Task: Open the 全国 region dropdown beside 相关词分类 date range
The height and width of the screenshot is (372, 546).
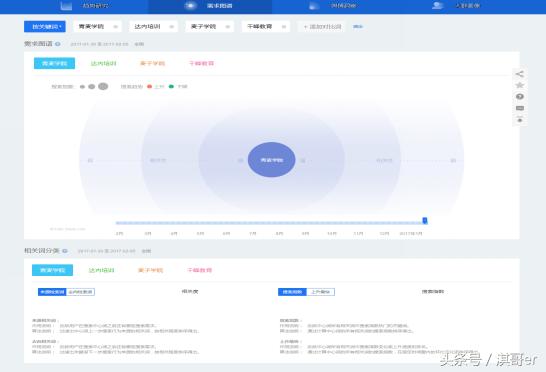Action: (146, 251)
